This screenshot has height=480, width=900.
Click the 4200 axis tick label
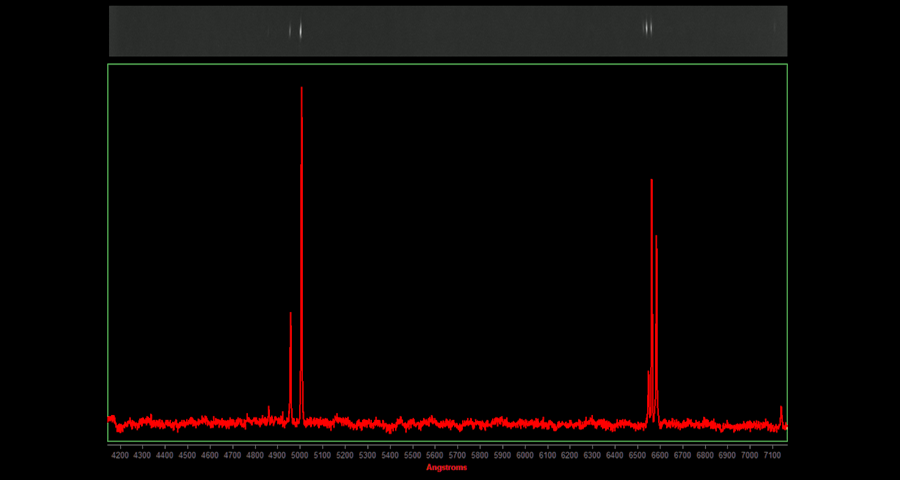click(120, 455)
